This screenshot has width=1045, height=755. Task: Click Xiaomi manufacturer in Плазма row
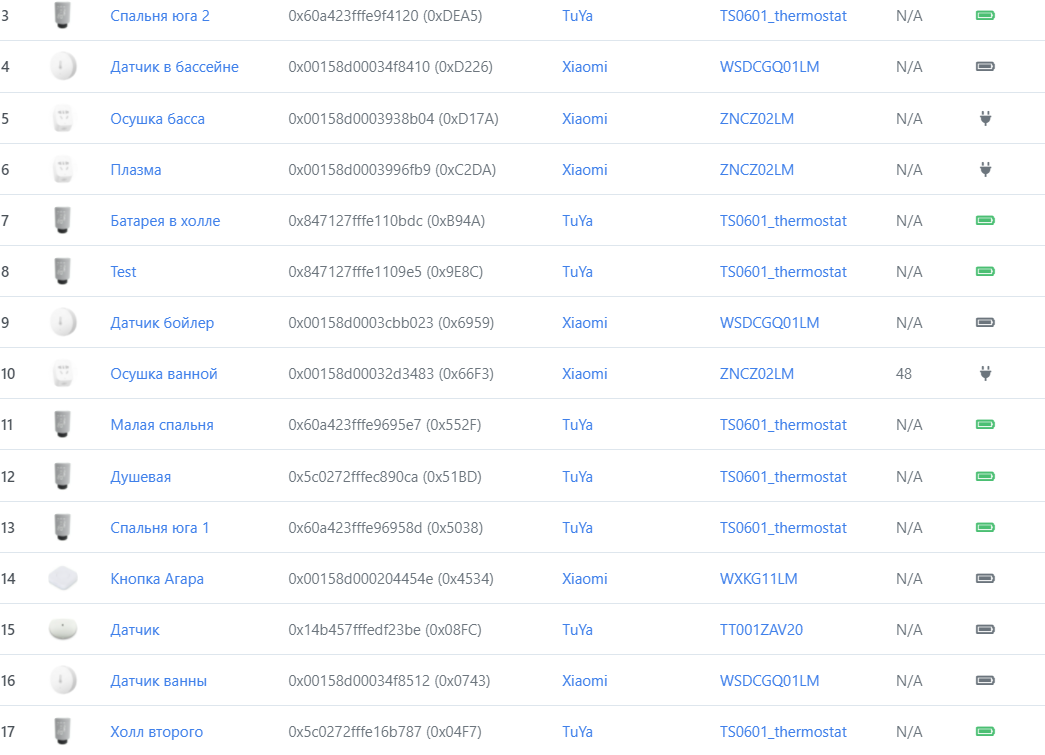(x=584, y=170)
